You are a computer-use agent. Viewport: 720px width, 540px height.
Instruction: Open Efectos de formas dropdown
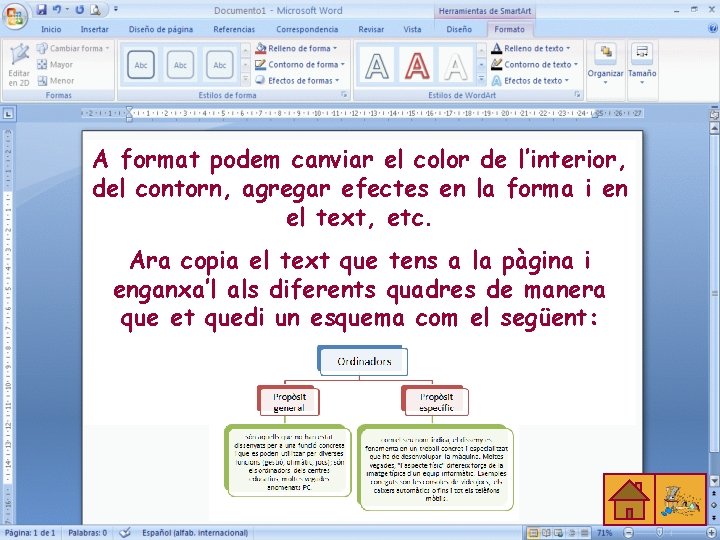(x=298, y=81)
